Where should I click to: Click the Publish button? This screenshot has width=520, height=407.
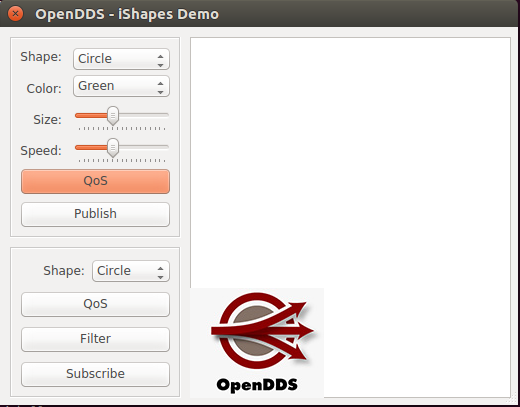(x=95, y=214)
